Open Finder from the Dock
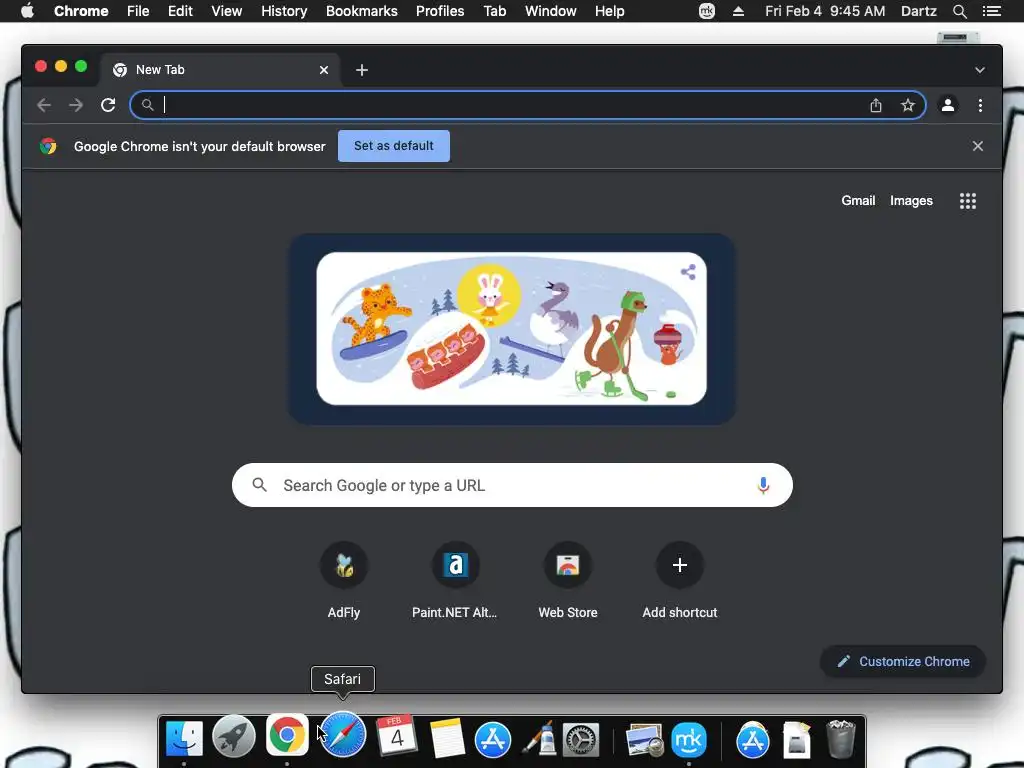The image size is (1024, 768). [x=184, y=738]
